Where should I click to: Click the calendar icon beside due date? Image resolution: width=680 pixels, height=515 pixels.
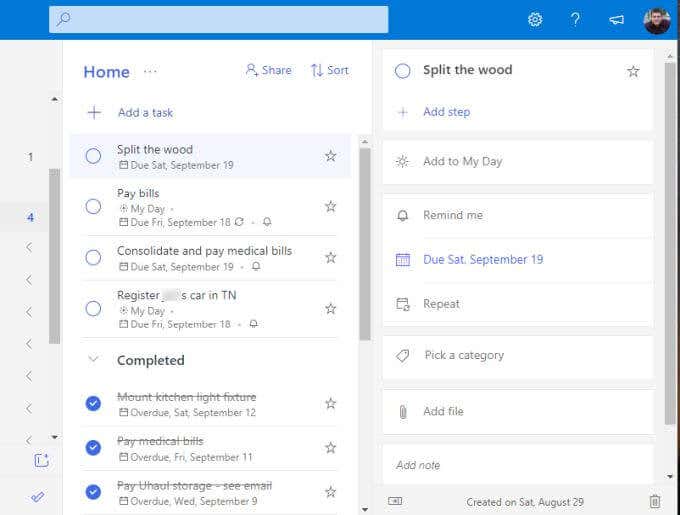click(x=402, y=260)
